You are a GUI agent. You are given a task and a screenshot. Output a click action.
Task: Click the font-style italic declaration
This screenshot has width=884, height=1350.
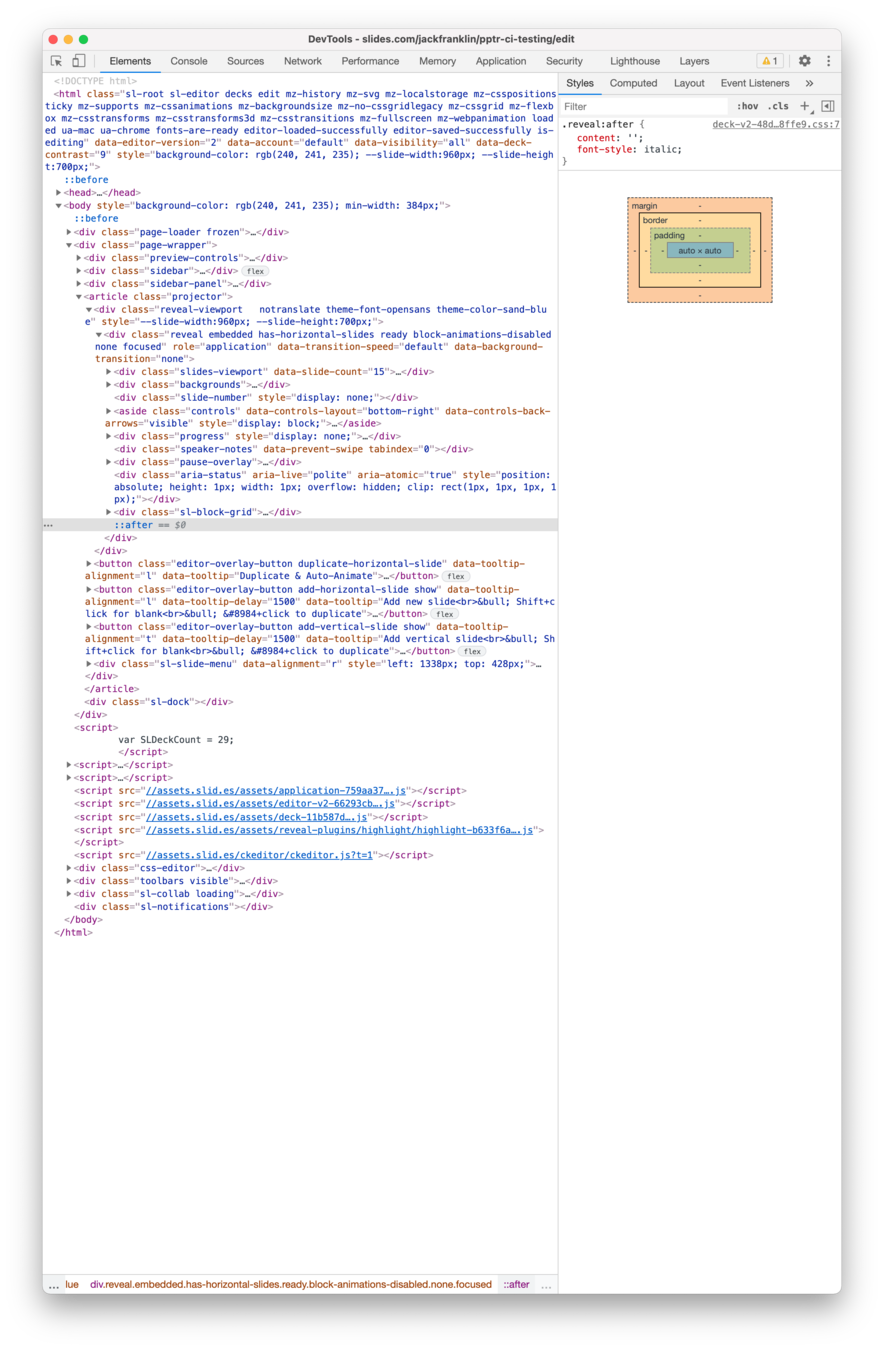[x=629, y=149]
